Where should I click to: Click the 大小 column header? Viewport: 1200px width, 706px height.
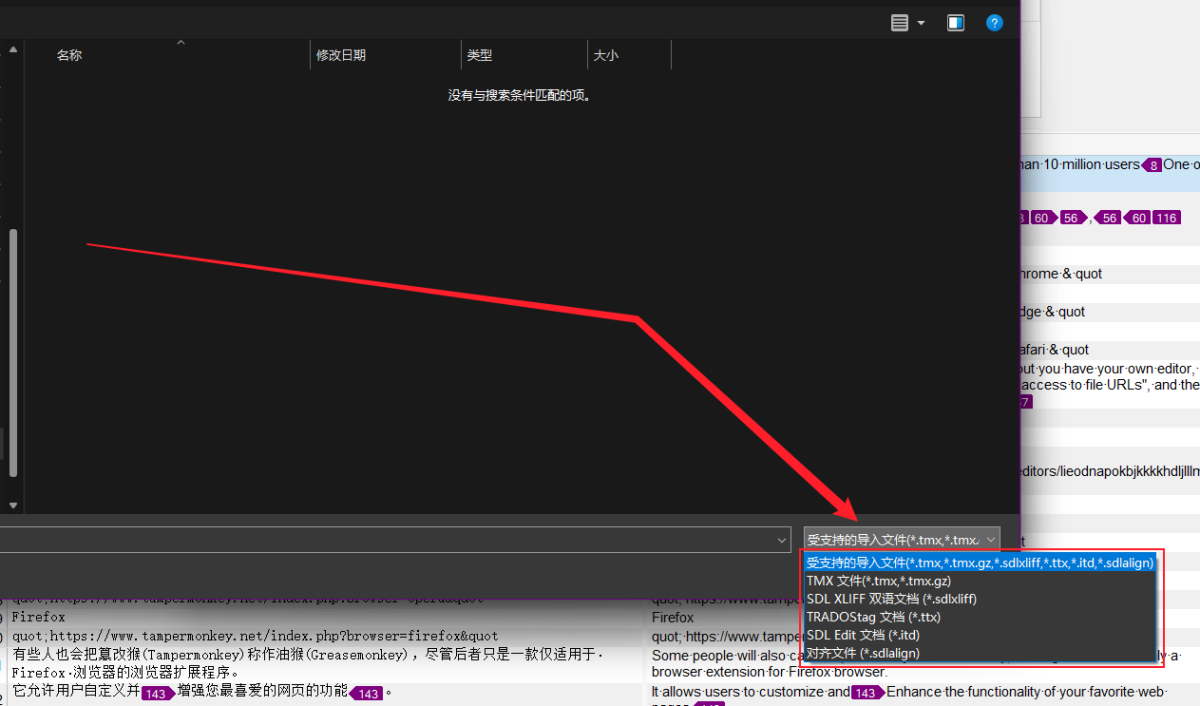click(x=605, y=56)
